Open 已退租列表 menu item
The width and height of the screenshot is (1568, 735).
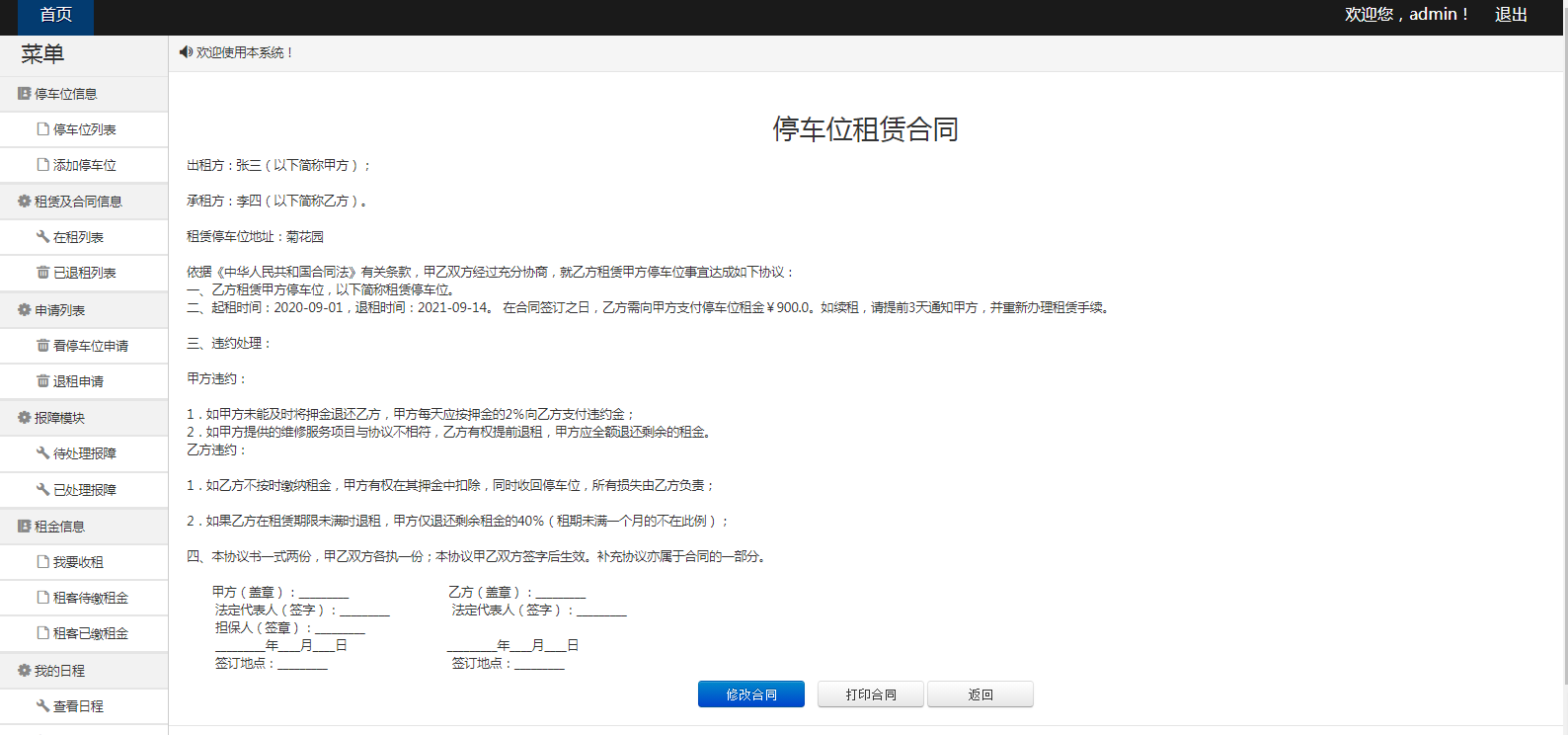[x=84, y=273]
